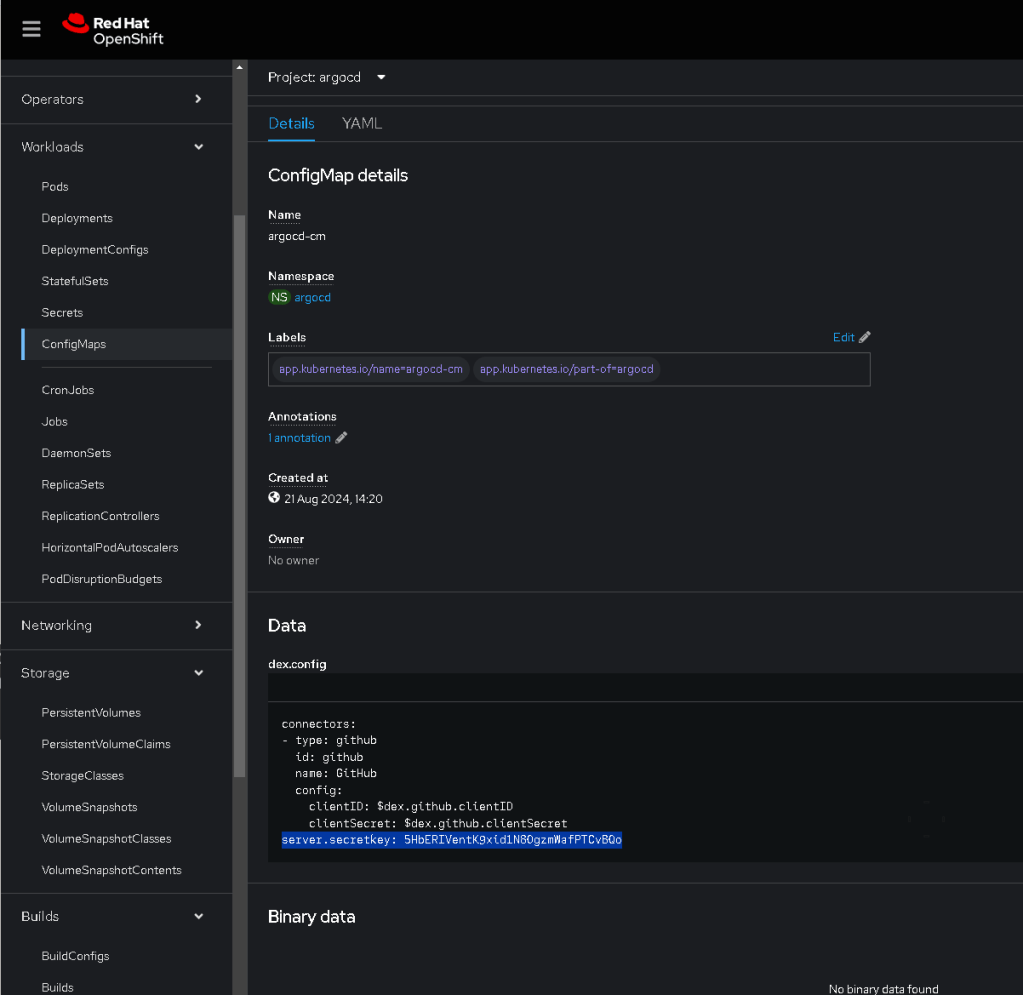The height and width of the screenshot is (995, 1023).
Task: Go to Builds page link
Action: pos(57,987)
